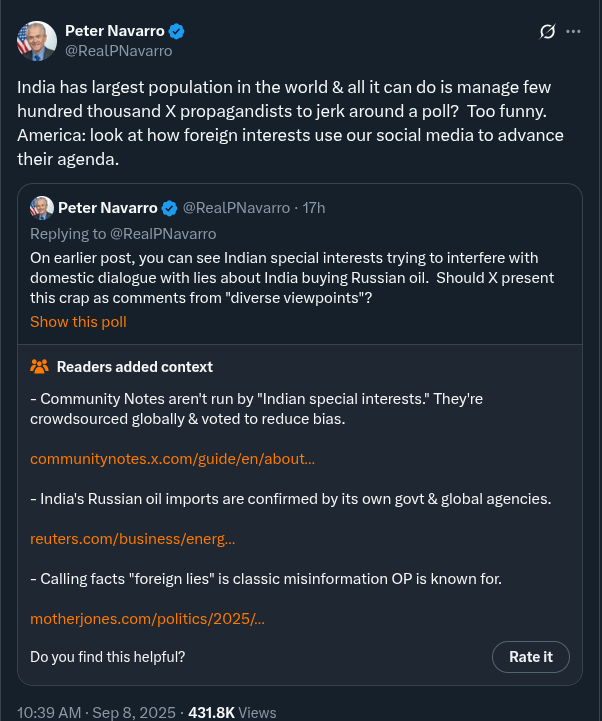Click the Readers added context heading

[134, 367]
